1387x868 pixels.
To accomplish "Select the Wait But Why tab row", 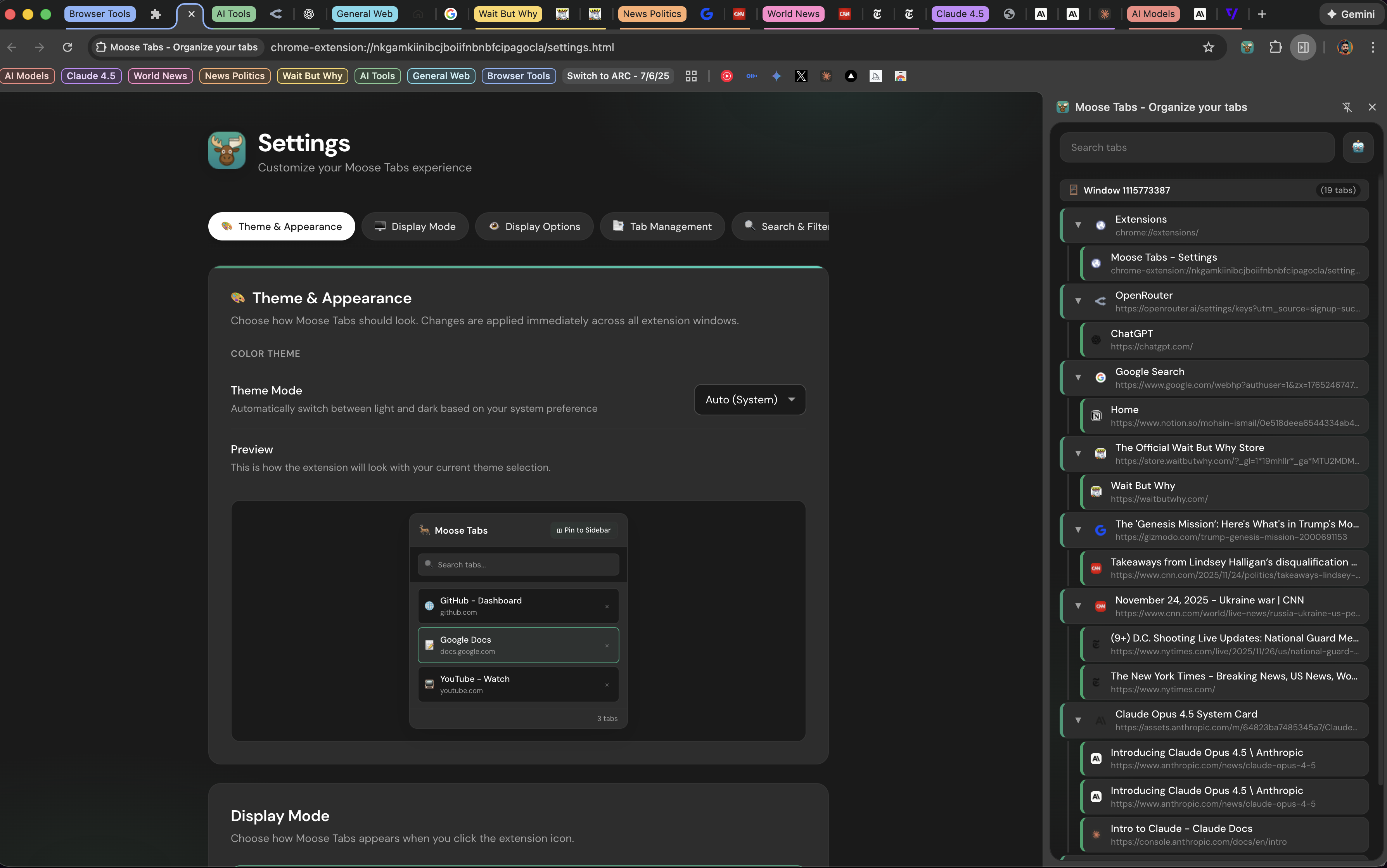I will (x=1224, y=492).
